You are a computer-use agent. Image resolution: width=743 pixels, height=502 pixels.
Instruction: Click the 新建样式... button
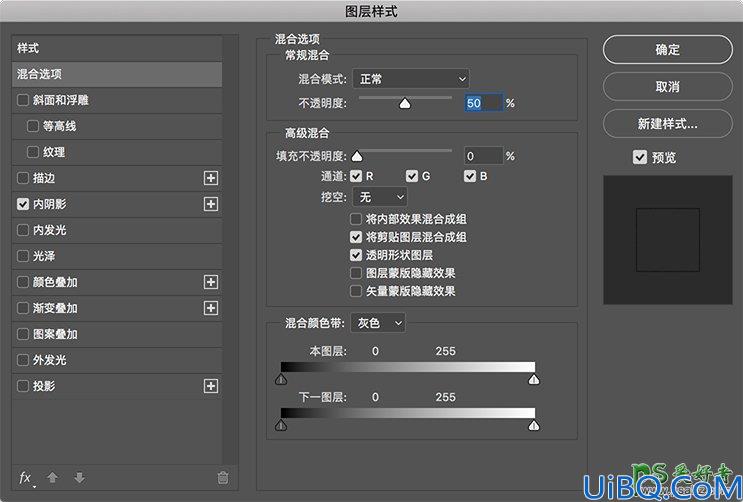coord(668,124)
